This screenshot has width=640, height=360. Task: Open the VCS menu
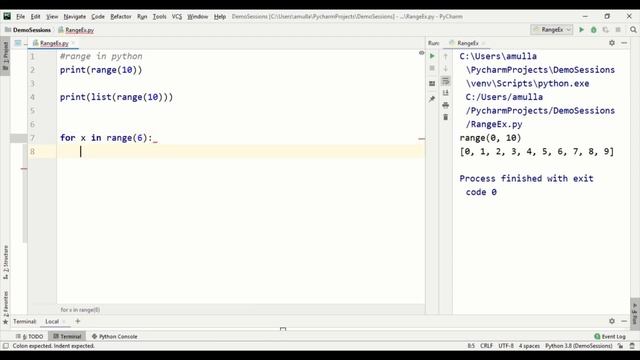(177, 17)
